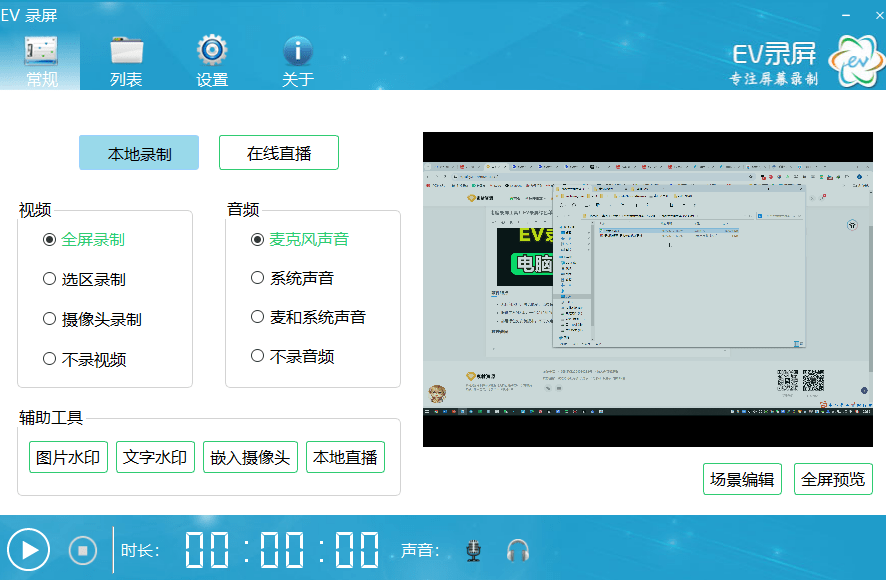Open 场景编辑 scene editor

(x=741, y=479)
